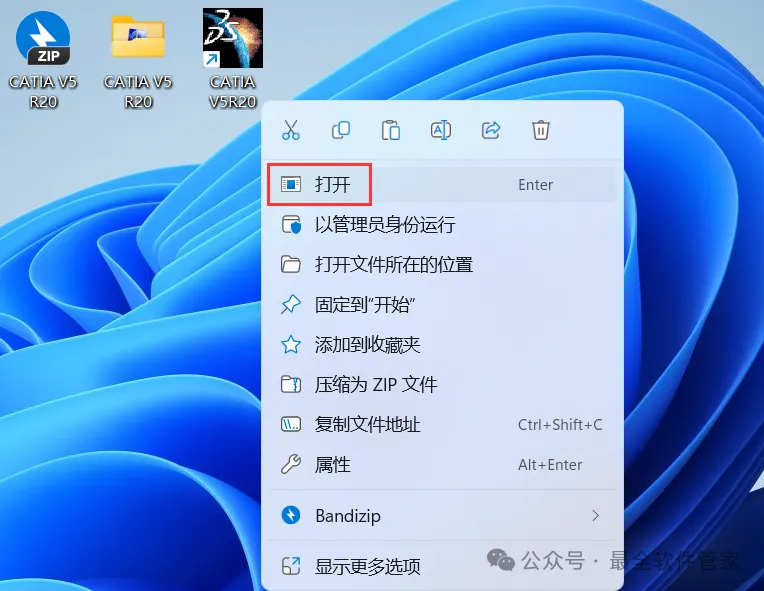764x591 pixels.
Task: Choose 打开文件所在的位置 menu entry
Action: point(442,265)
